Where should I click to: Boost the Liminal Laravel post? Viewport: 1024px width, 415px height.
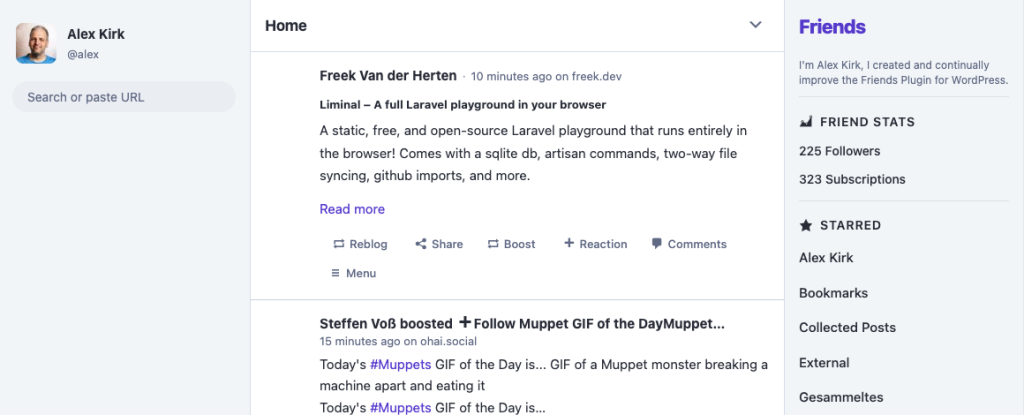(x=511, y=244)
